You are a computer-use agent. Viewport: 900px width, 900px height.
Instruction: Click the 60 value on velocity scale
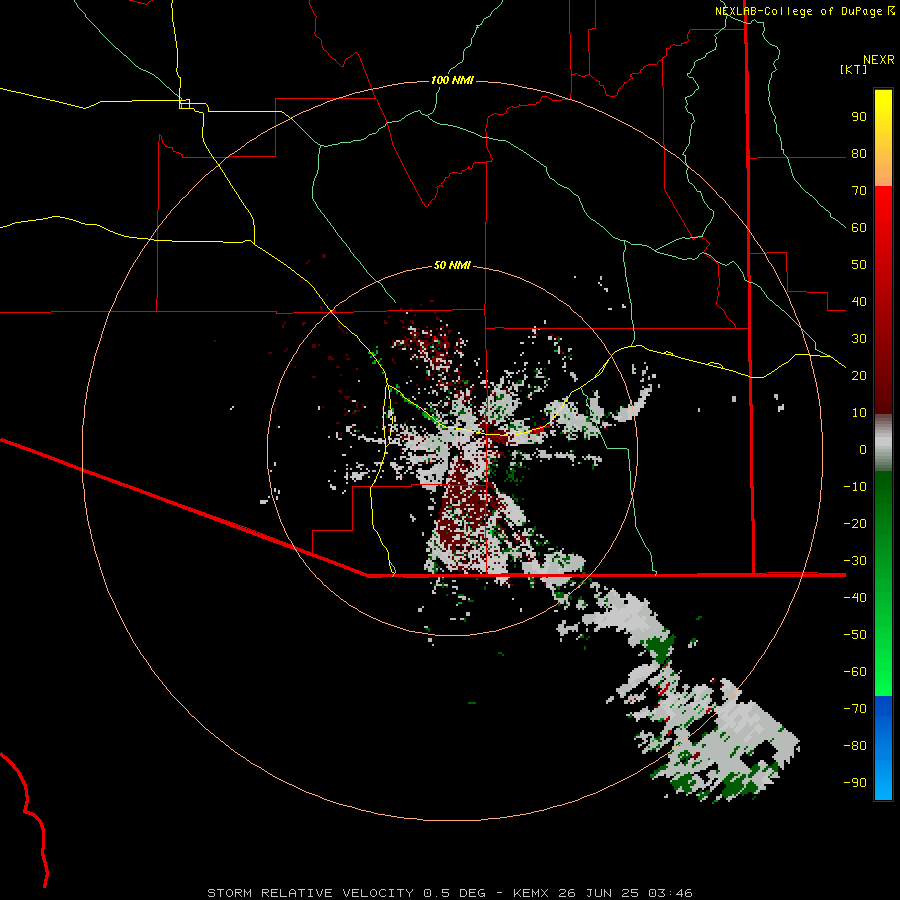[x=859, y=228]
